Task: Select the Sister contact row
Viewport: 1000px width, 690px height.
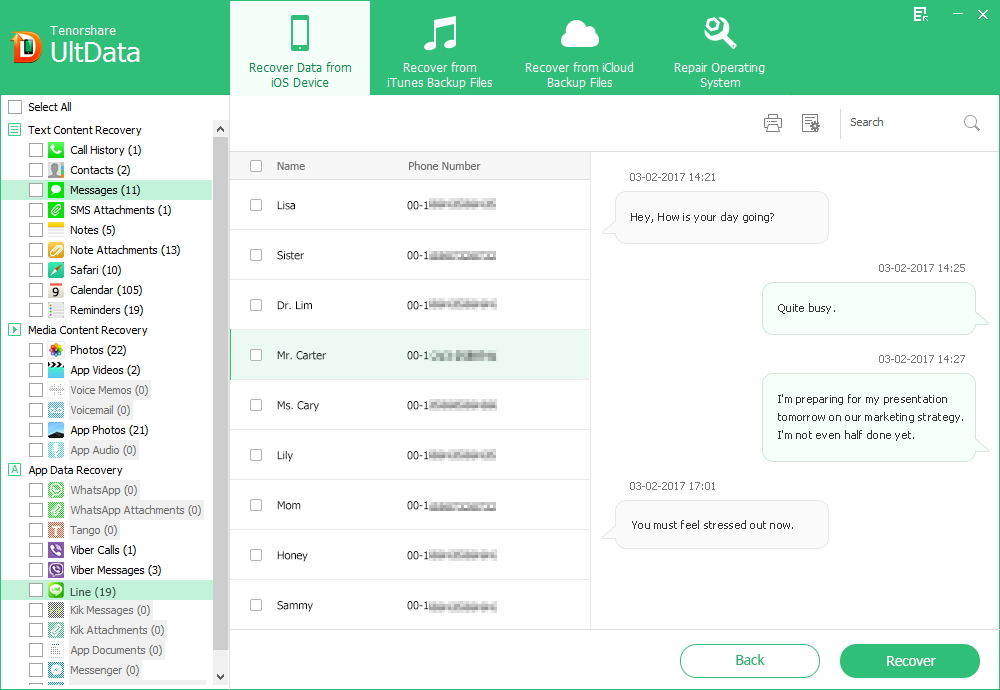Action: tap(409, 255)
